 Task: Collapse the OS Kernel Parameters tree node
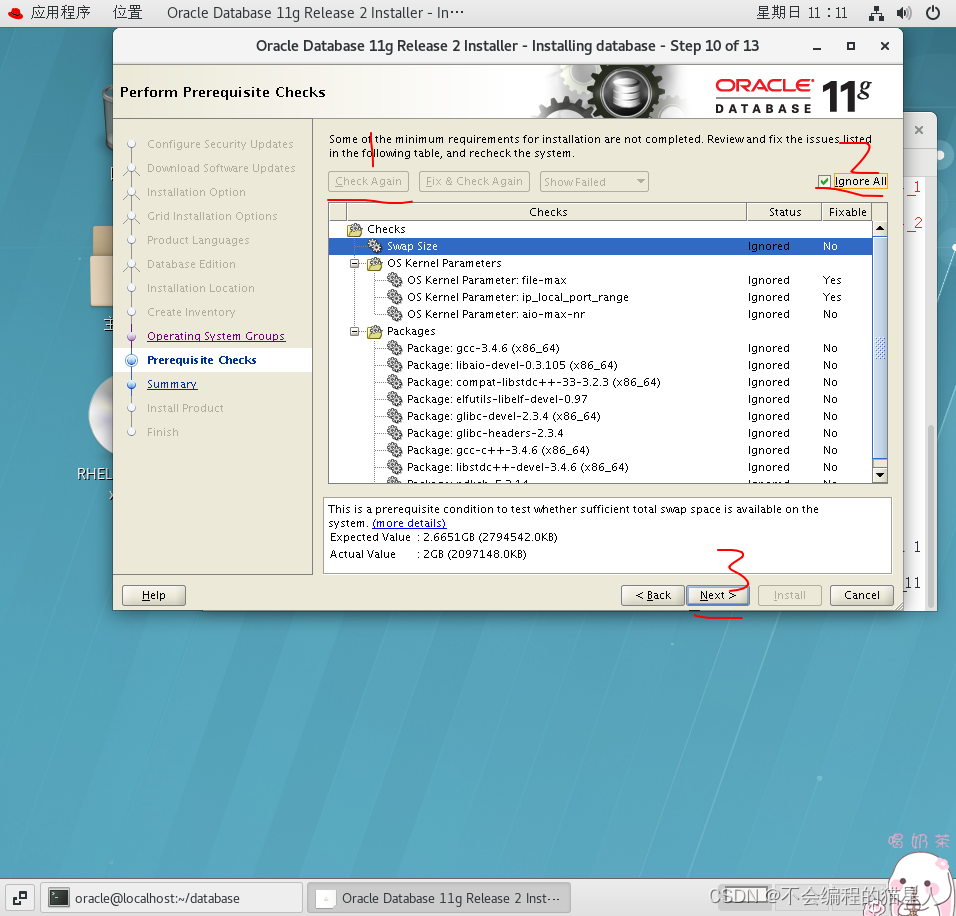click(x=355, y=263)
